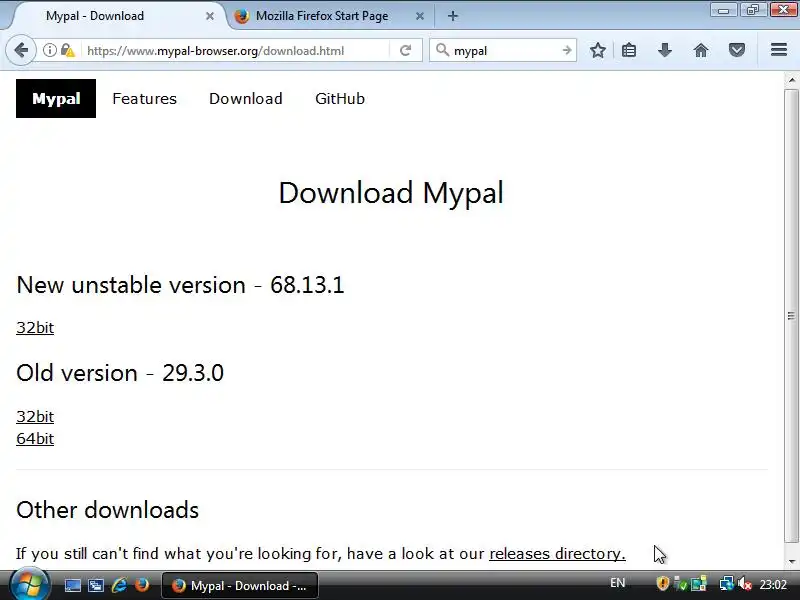Image resolution: width=800 pixels, height=600 pixels.
Task: Submit search with the go arrow
Action: pyautogui.click(x=567, y=50)
